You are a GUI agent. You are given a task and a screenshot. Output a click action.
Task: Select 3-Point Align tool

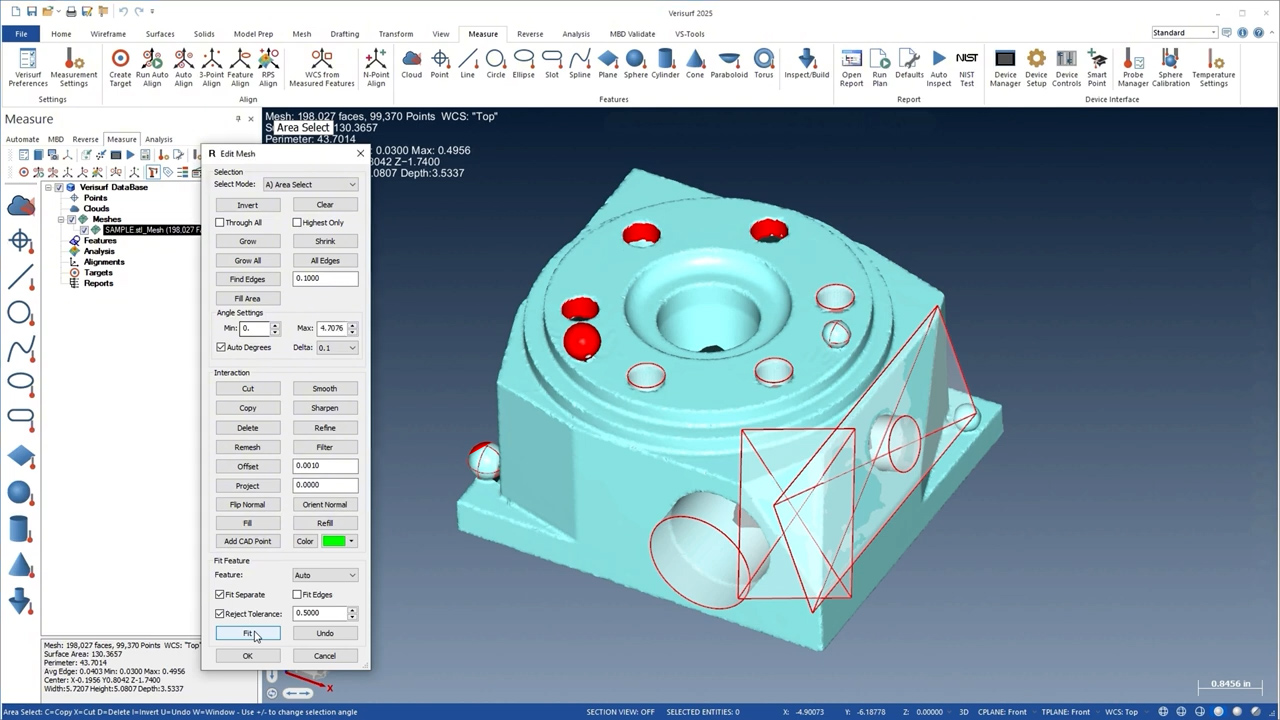[x=212, y=68]
